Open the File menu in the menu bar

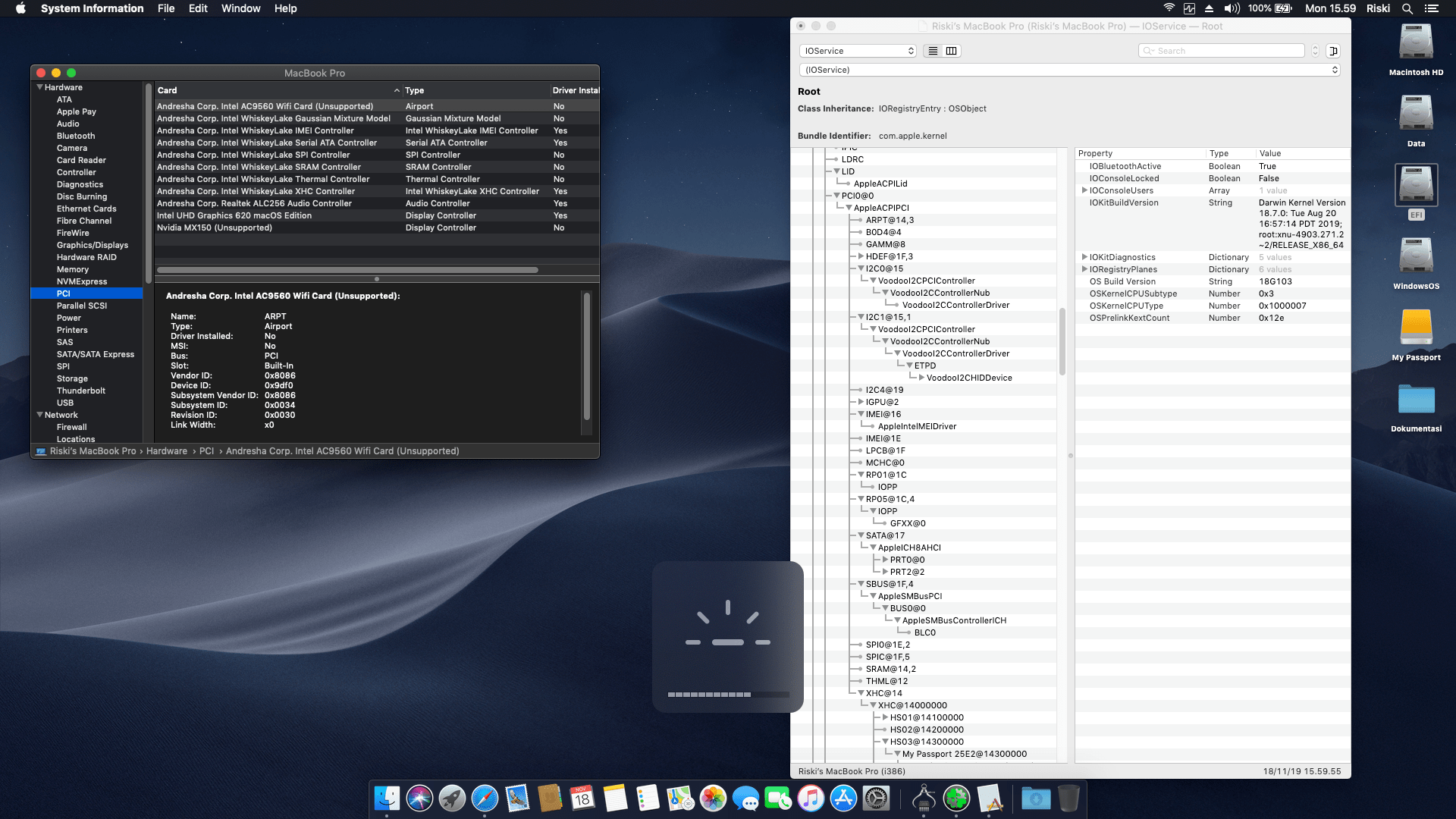tap(166, 8)
